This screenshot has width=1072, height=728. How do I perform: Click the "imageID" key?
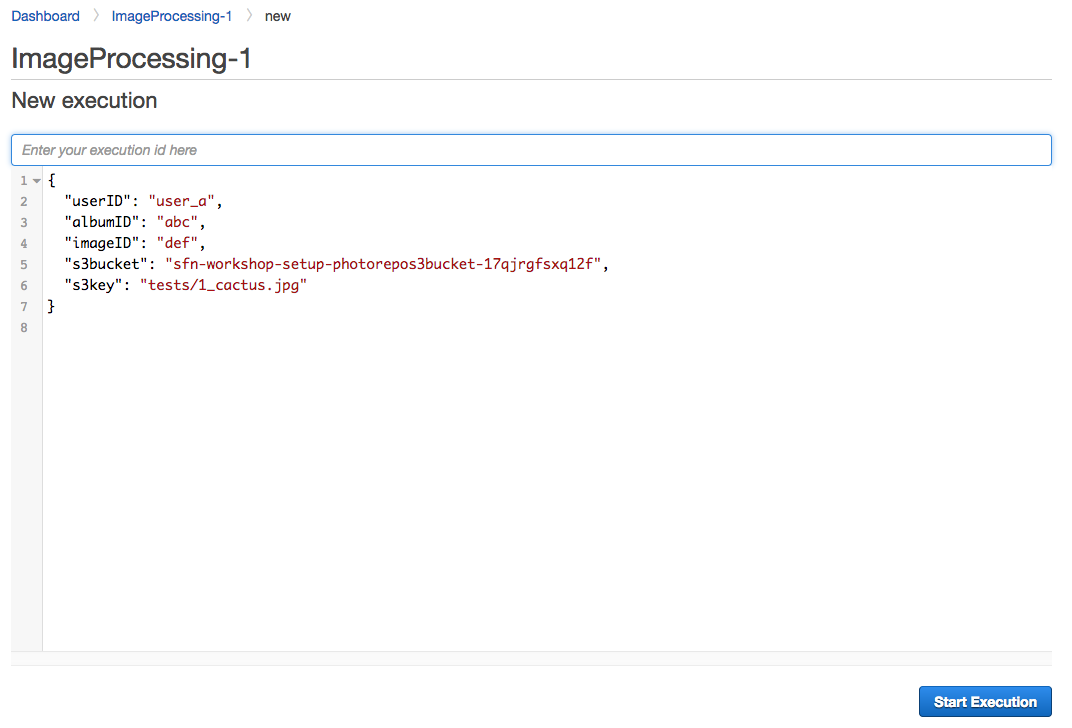[x=102, y=243]
